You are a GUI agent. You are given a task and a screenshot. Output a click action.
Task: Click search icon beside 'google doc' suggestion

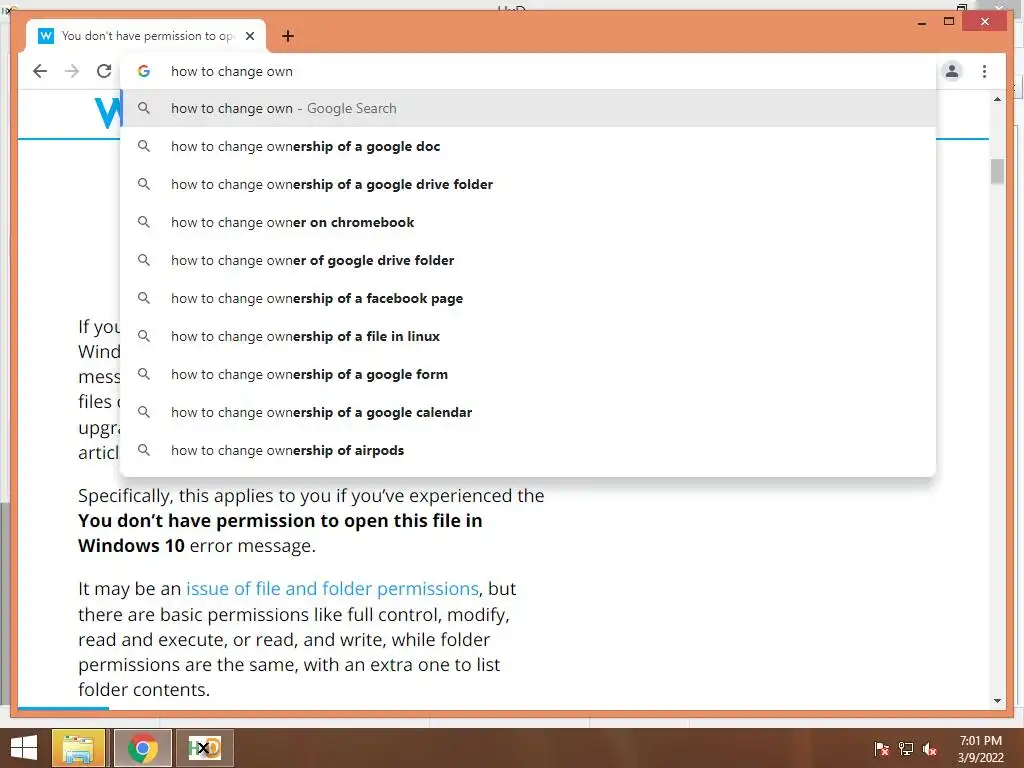tap(144, 146)
